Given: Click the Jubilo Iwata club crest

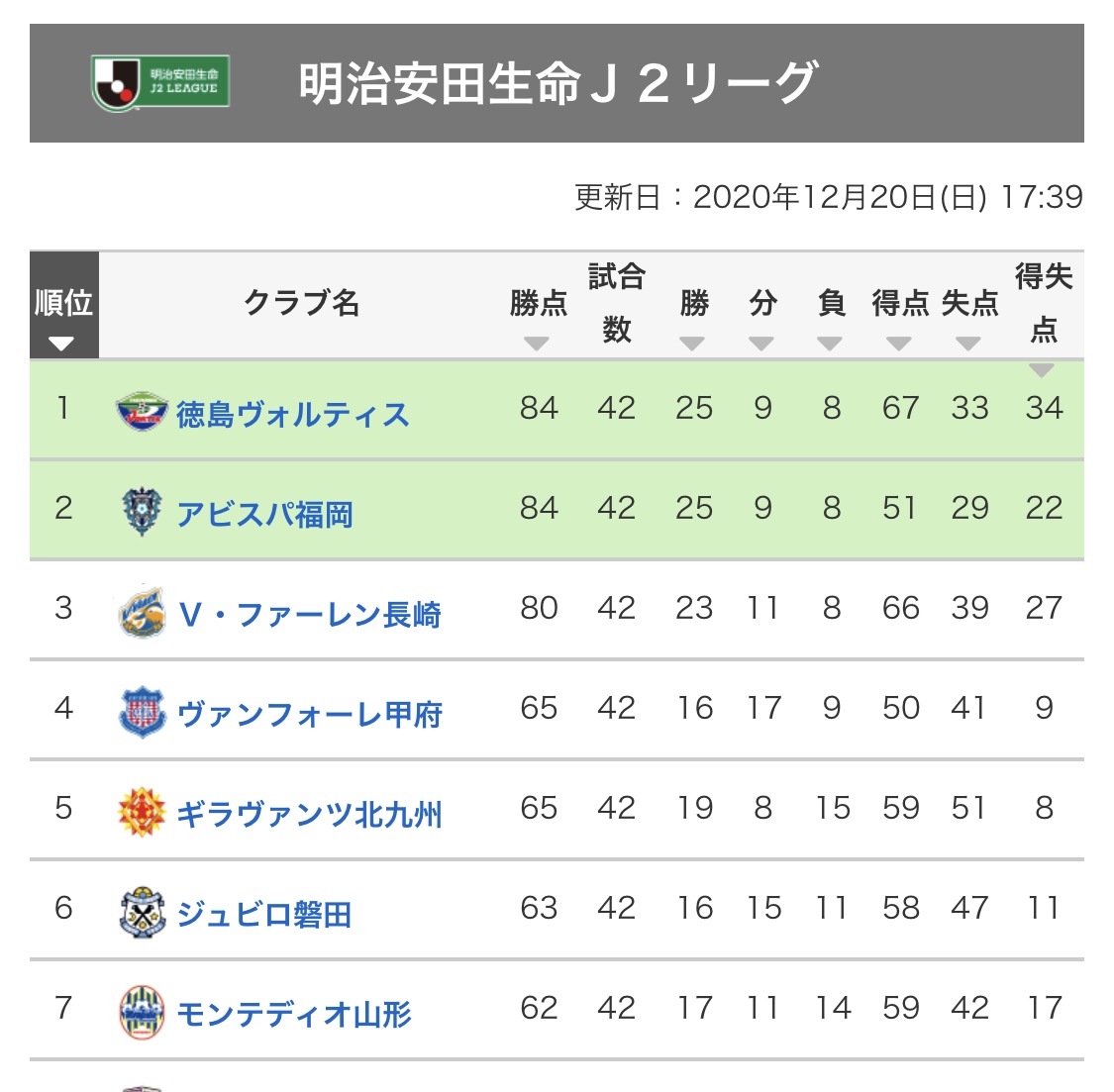Looking at the screenshot, I should tap(142, 912).
